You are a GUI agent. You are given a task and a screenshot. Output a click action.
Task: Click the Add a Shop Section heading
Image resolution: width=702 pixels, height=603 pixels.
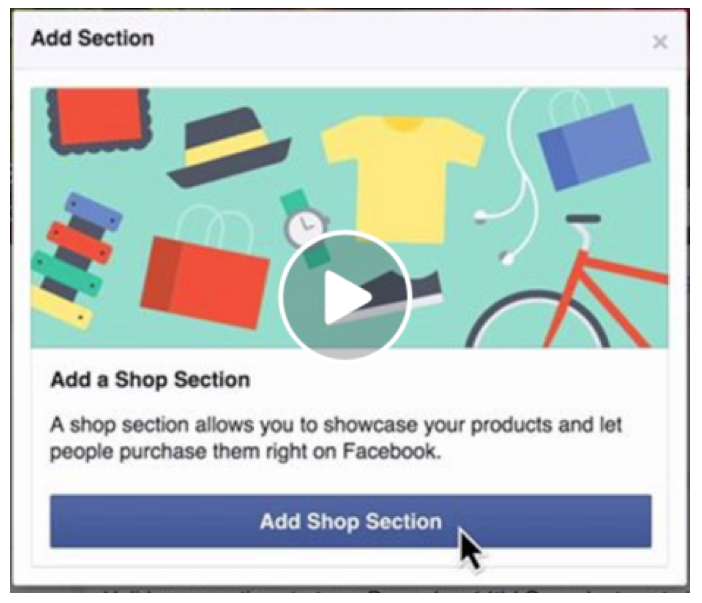[x=150, y=380]
